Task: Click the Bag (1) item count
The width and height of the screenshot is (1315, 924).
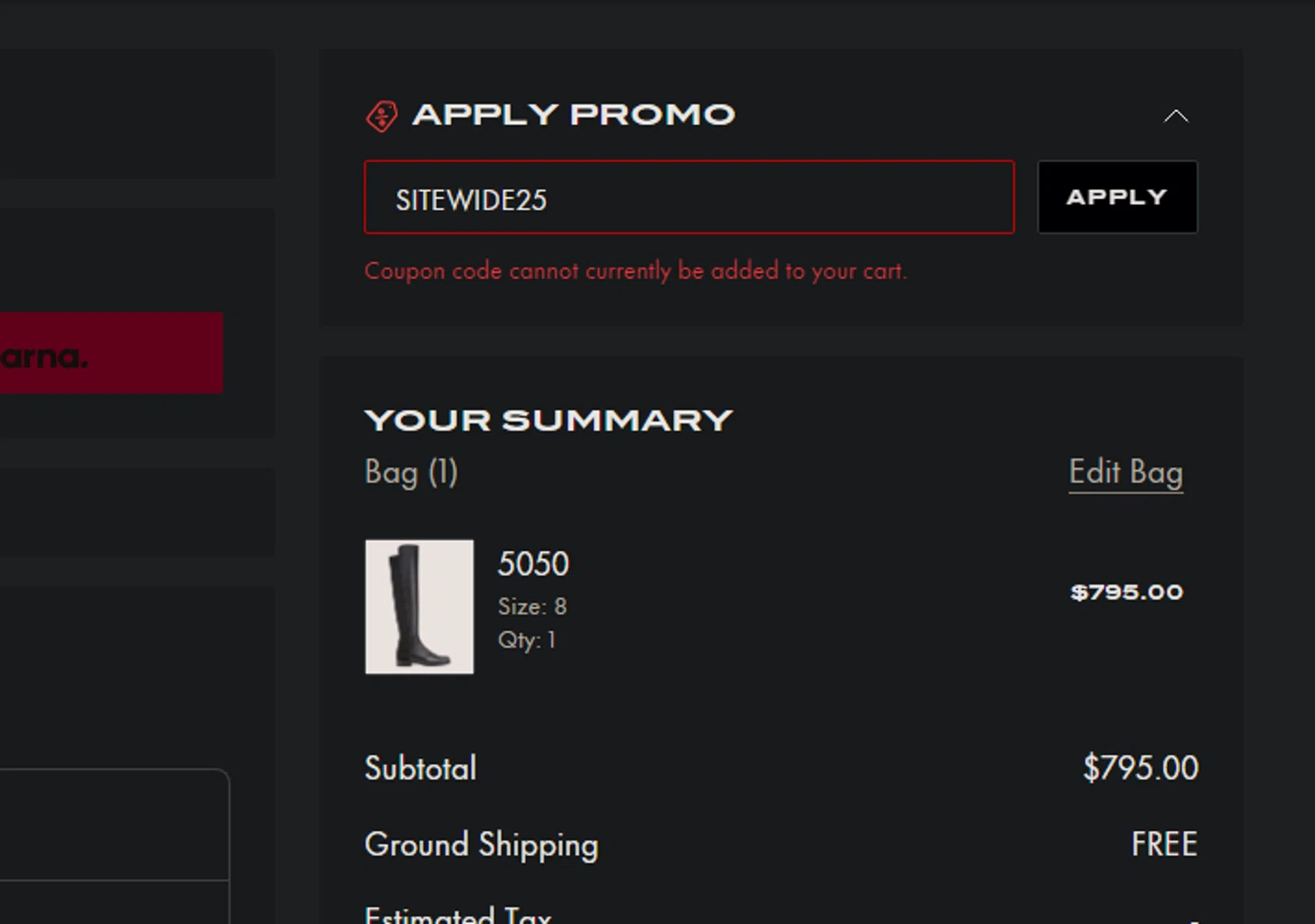Action: pyautogui.click(x=411, y=473)
